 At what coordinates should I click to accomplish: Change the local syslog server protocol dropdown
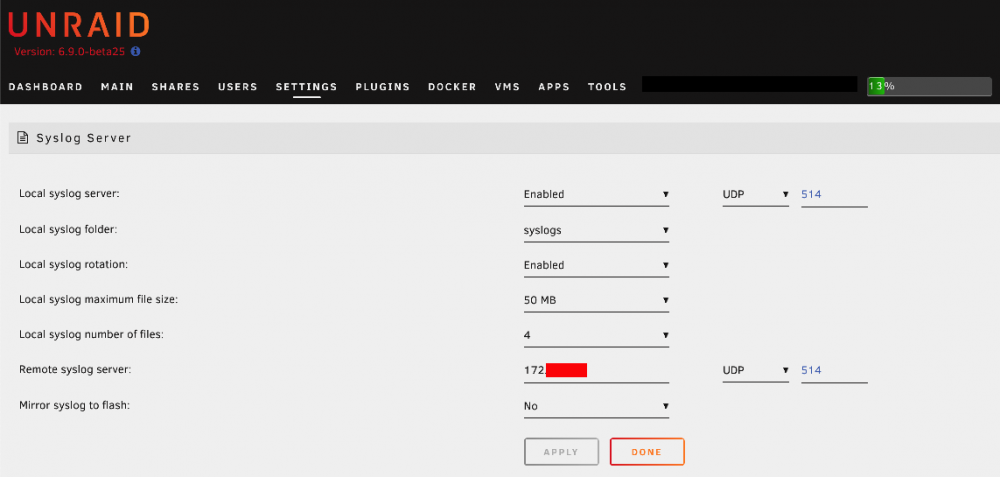(x=756, y=194)
